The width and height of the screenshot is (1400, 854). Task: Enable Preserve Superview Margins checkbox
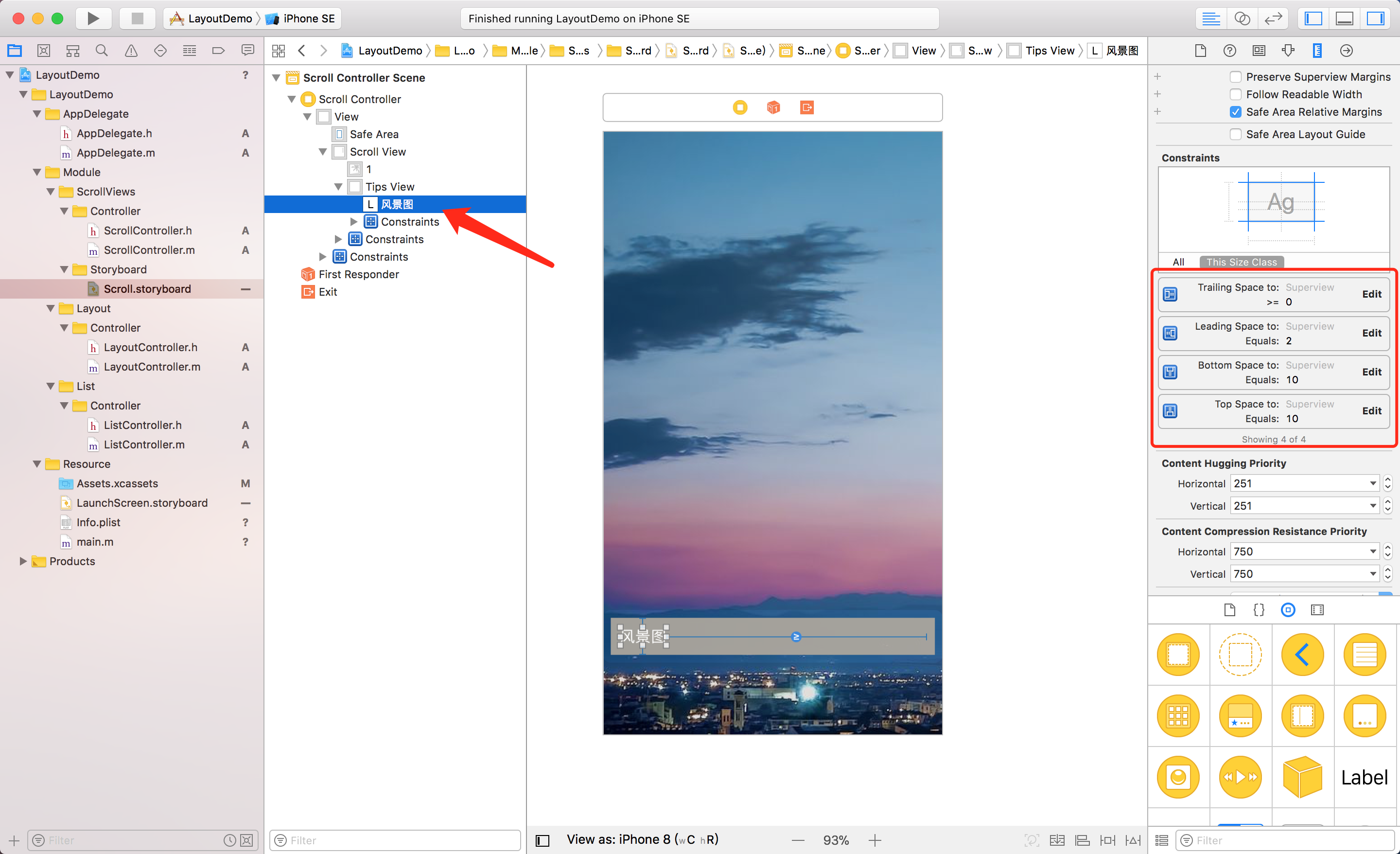point(1235,77)
